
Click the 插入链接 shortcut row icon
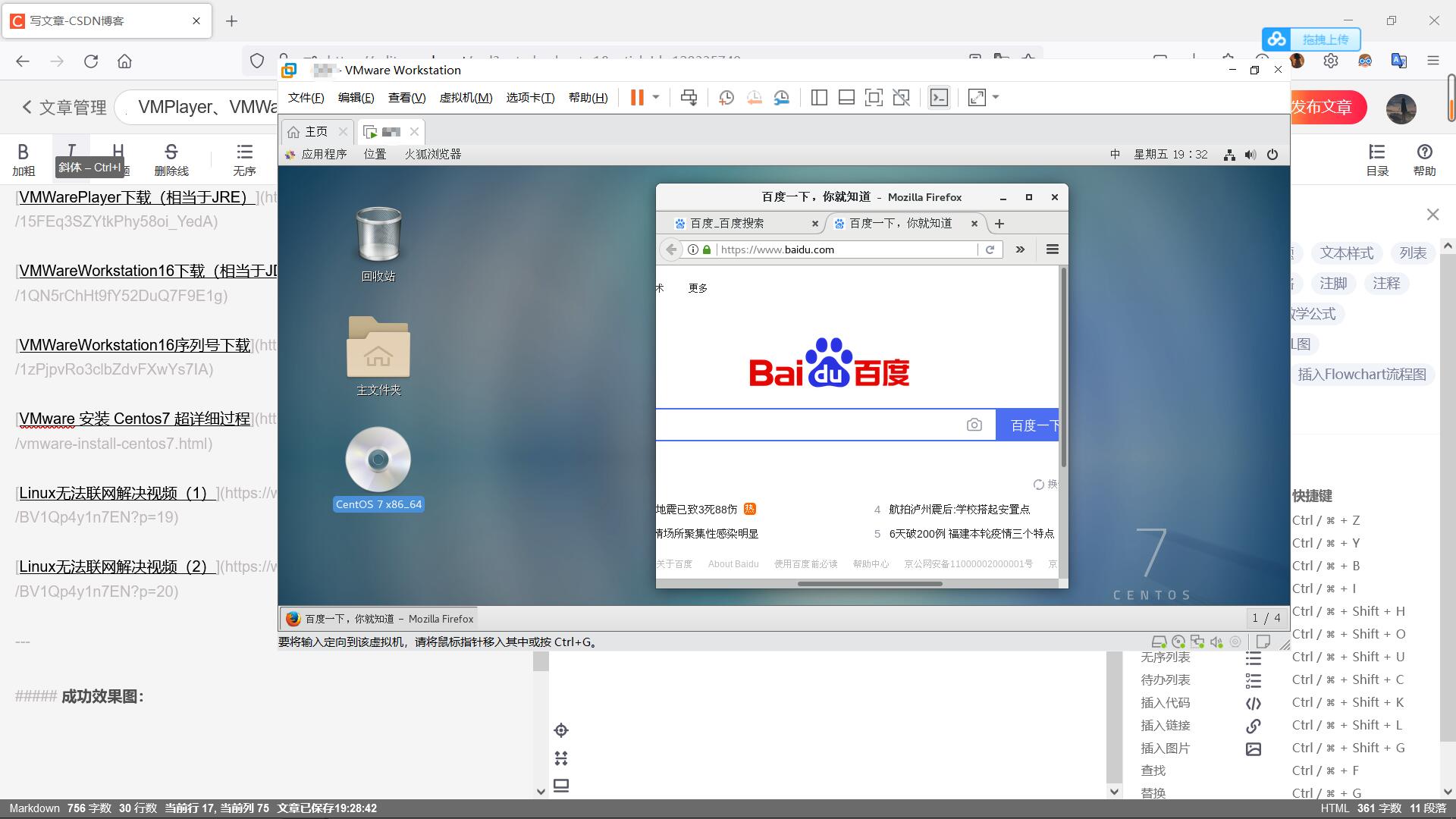click(1254, 726)
